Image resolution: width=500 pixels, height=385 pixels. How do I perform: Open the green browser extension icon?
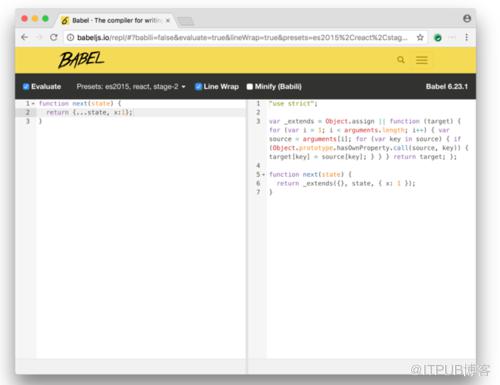(x=438, y=38)
